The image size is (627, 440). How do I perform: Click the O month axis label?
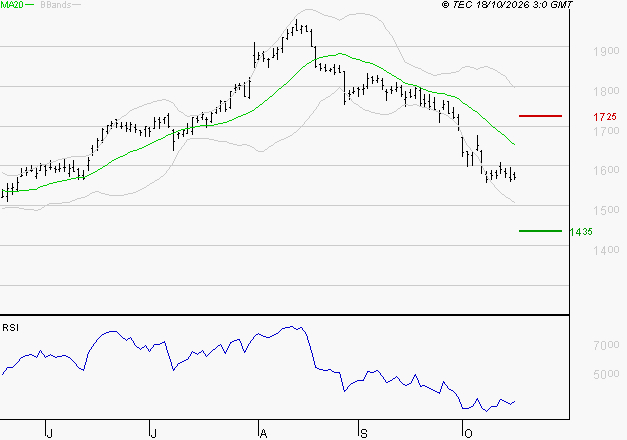(468, 433)
